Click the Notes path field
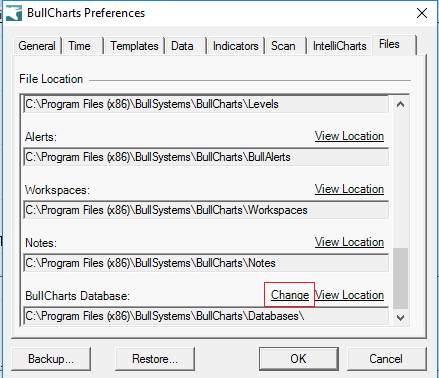439x378 pixels. 206,263
